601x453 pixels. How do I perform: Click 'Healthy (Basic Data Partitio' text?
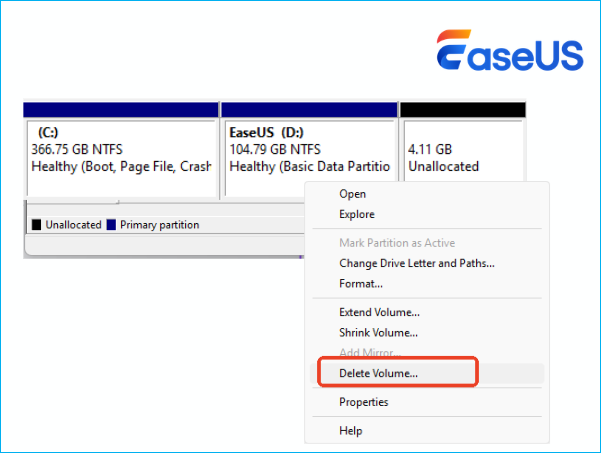(310, 167)
